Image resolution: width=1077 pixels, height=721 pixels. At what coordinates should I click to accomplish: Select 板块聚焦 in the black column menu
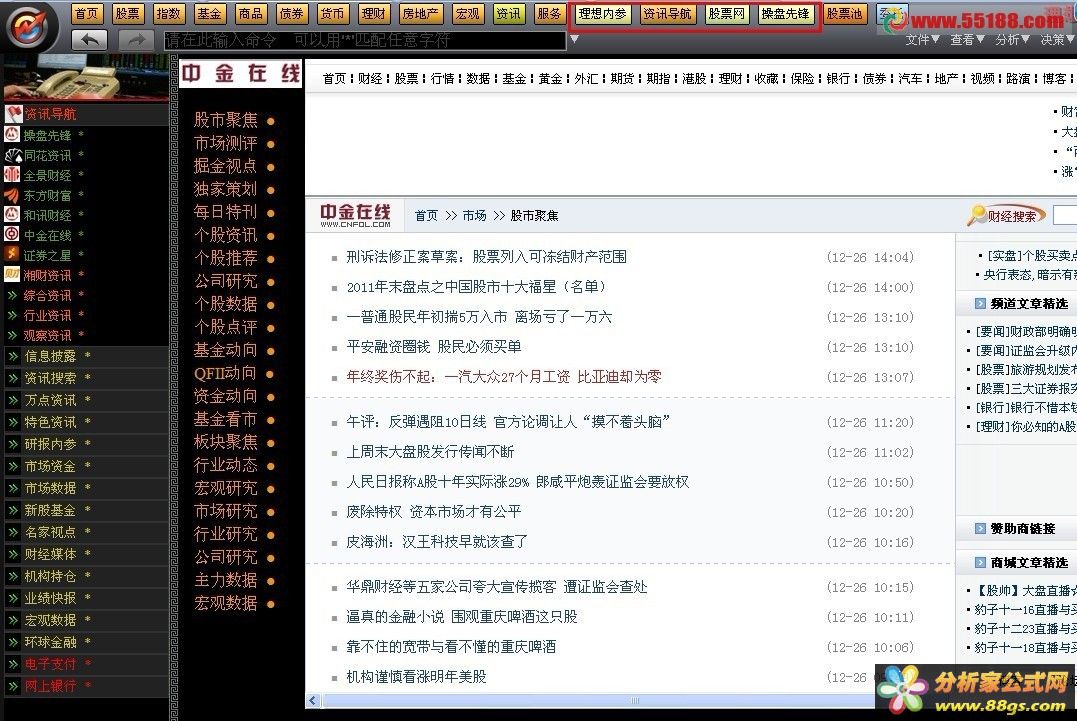tap(225, 442)
